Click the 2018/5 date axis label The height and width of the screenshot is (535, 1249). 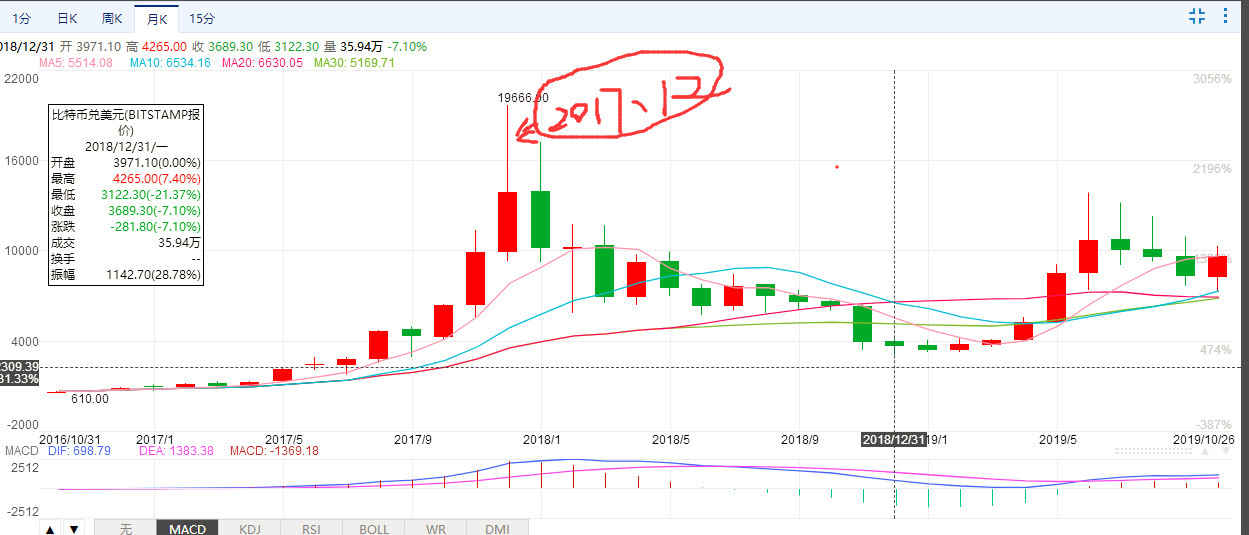click(671, 439)
